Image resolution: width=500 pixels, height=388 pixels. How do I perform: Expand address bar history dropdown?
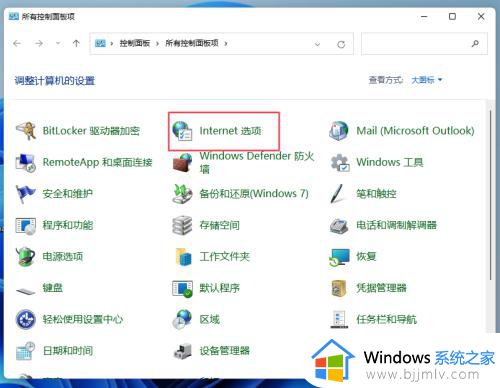317,44
